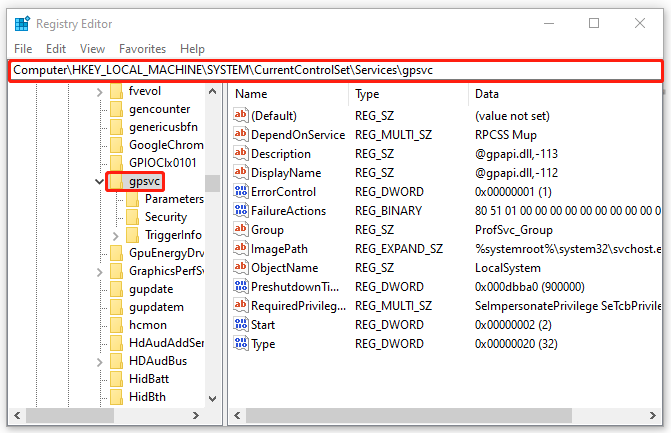Select the ImagePath value name
Image resolution: width=671 pixels, height=433 pixels.
click(279, 249)
